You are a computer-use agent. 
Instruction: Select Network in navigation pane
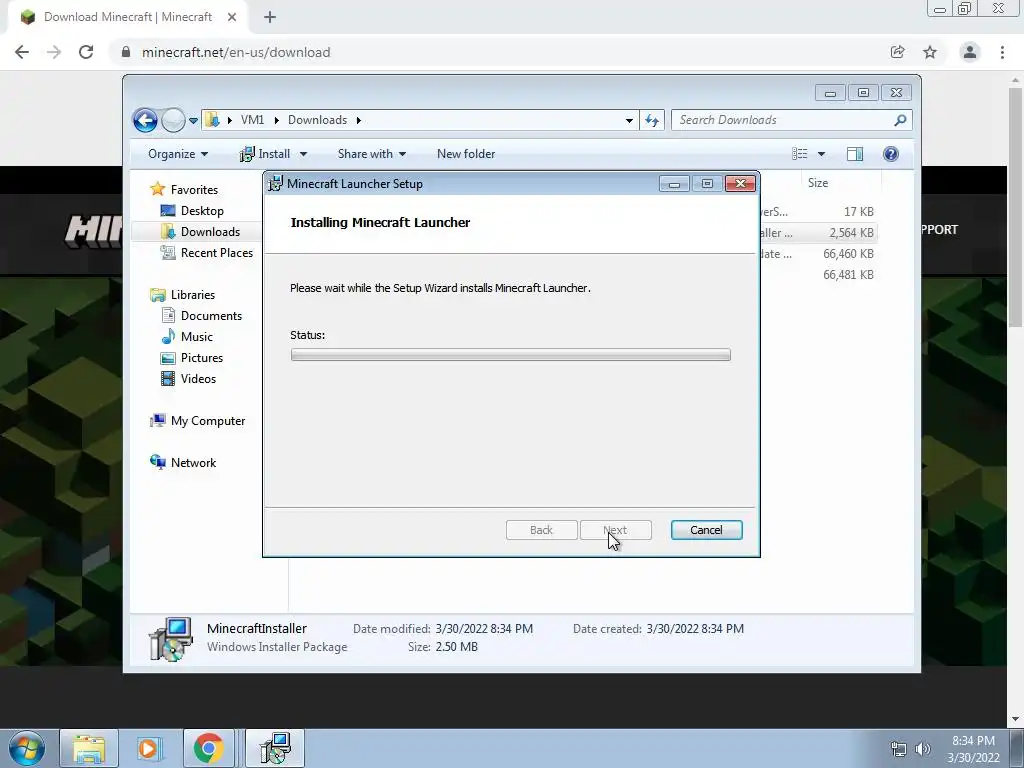[x=193, y=463]
